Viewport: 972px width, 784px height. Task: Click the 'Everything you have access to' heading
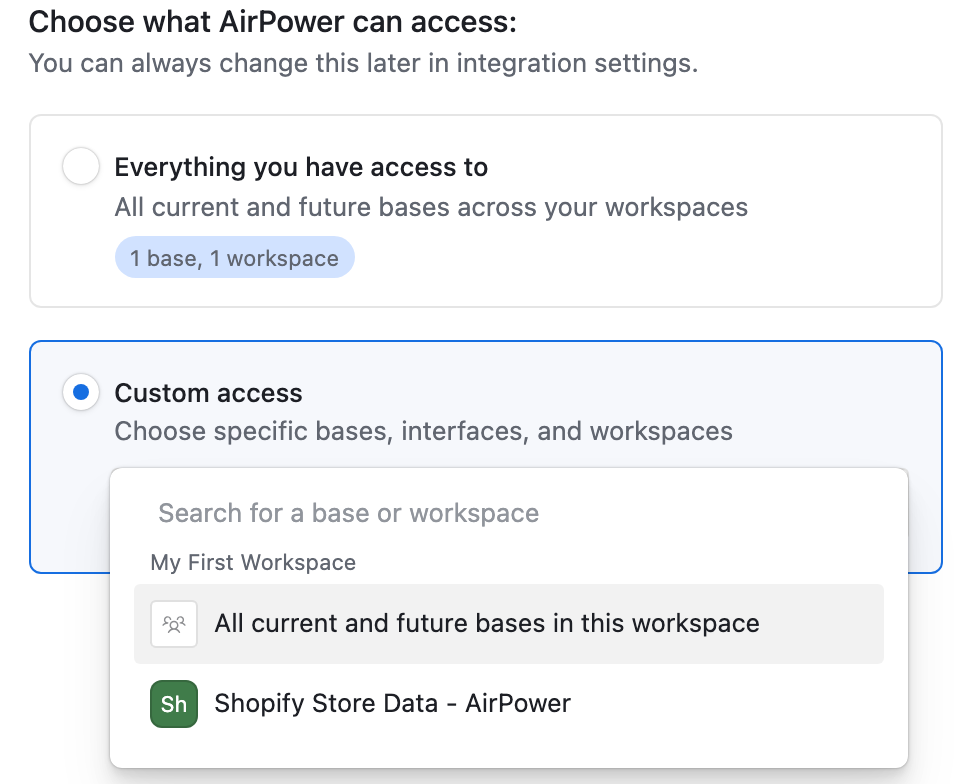301,167
